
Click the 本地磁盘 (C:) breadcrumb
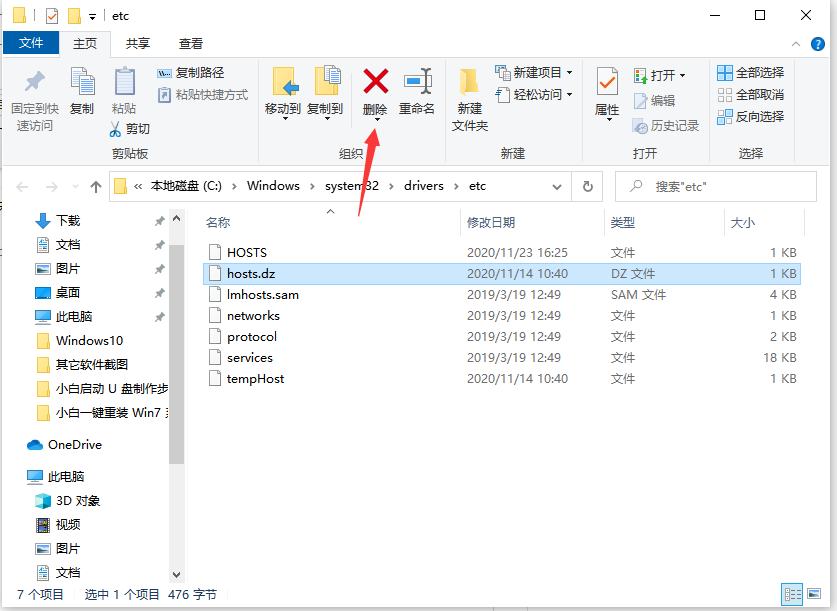point(186,186)
